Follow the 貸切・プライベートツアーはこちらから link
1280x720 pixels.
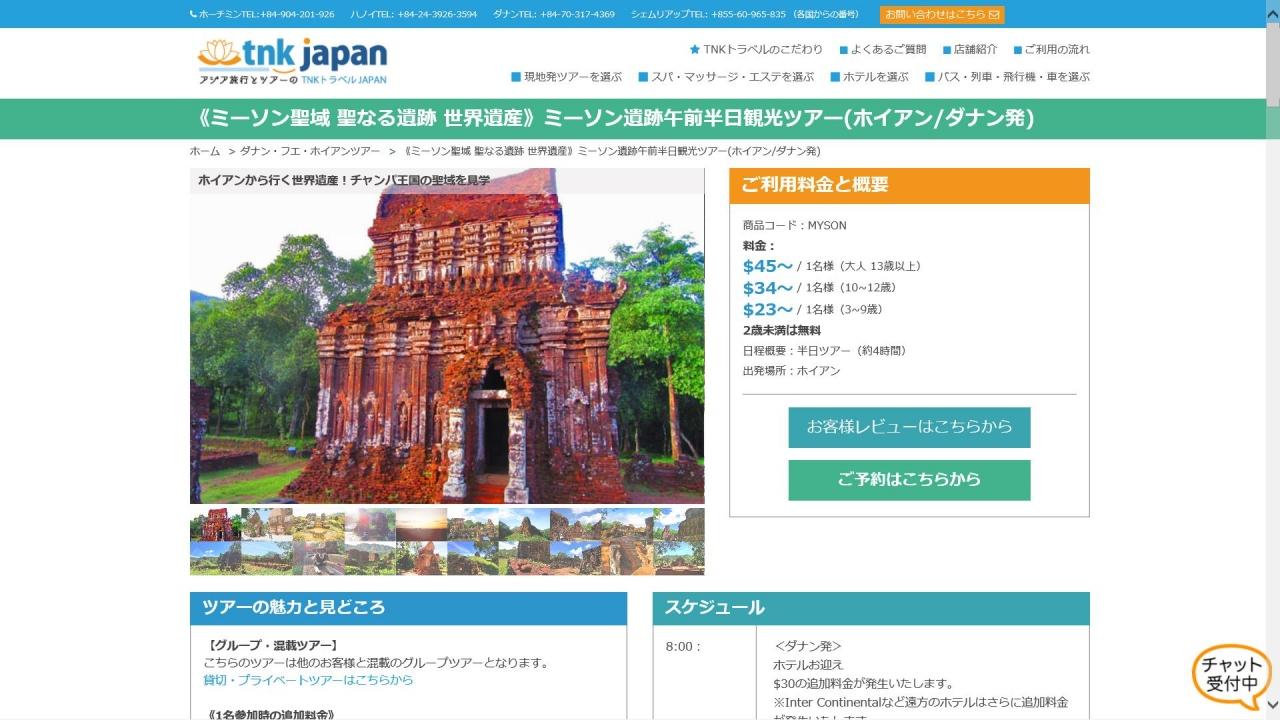(308, 680)
